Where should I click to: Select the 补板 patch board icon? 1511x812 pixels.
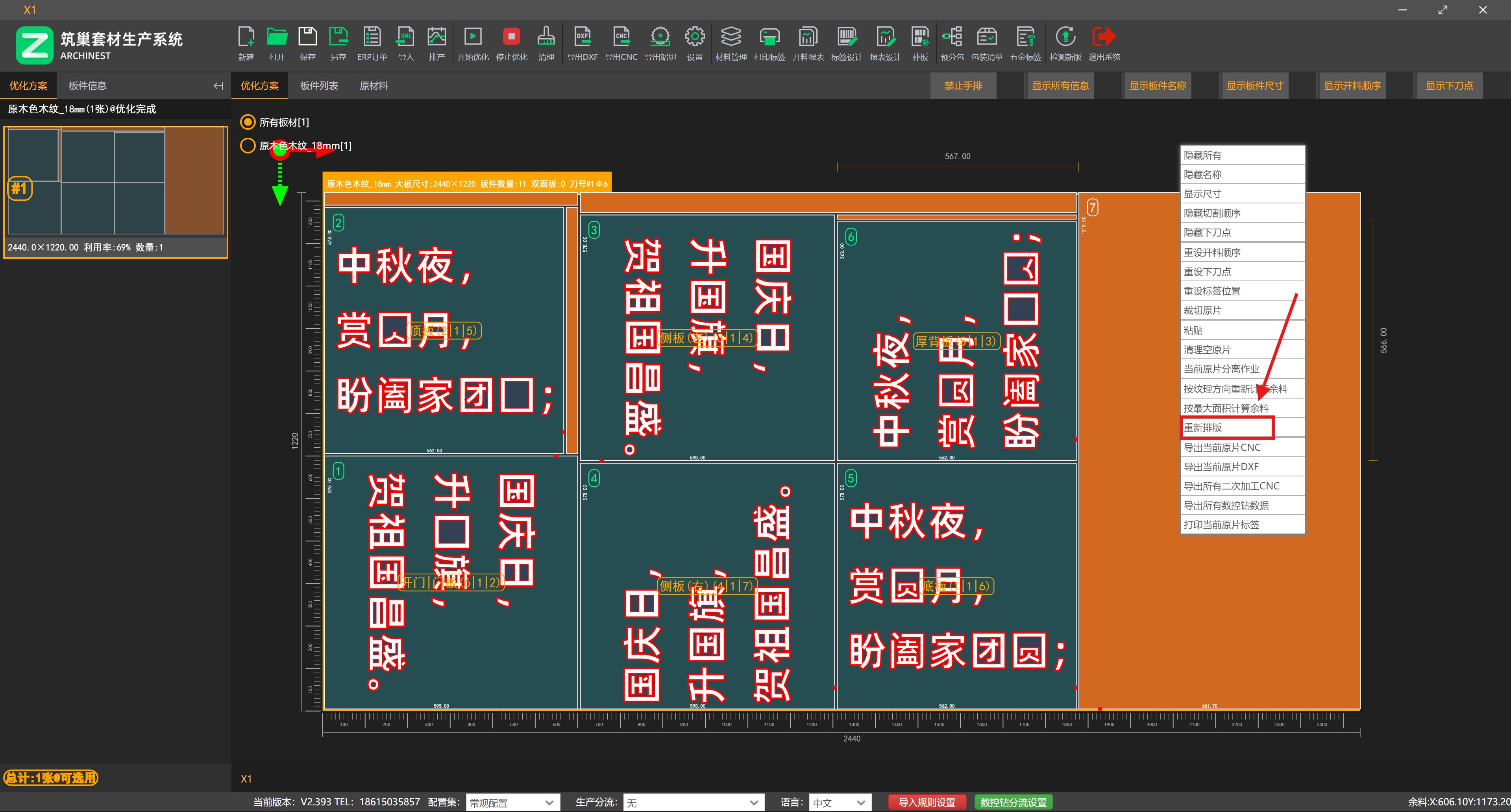click(x=920, y=43)
